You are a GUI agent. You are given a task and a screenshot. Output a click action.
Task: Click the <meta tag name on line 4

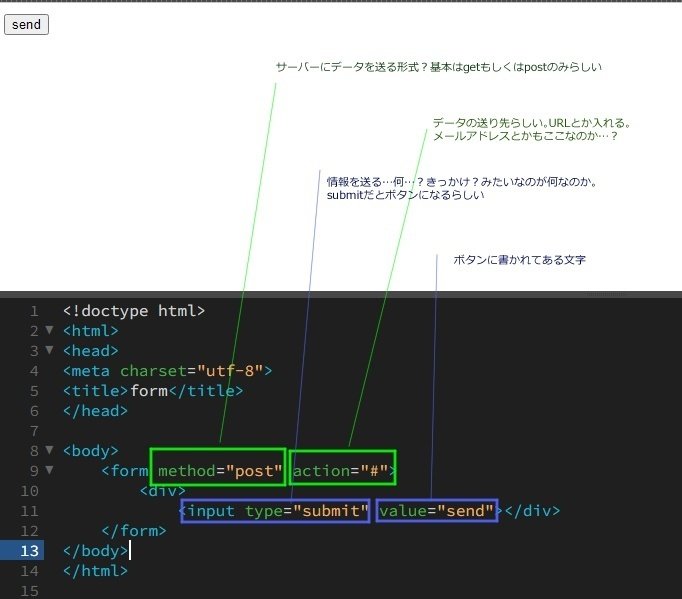tap(86, 371)
